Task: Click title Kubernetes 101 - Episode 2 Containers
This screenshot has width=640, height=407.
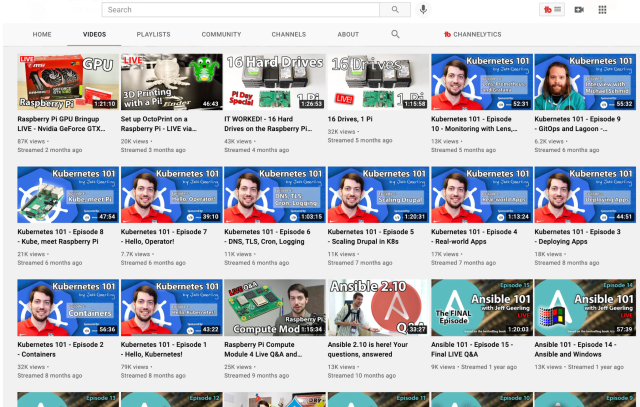Action: pos(60,349)
